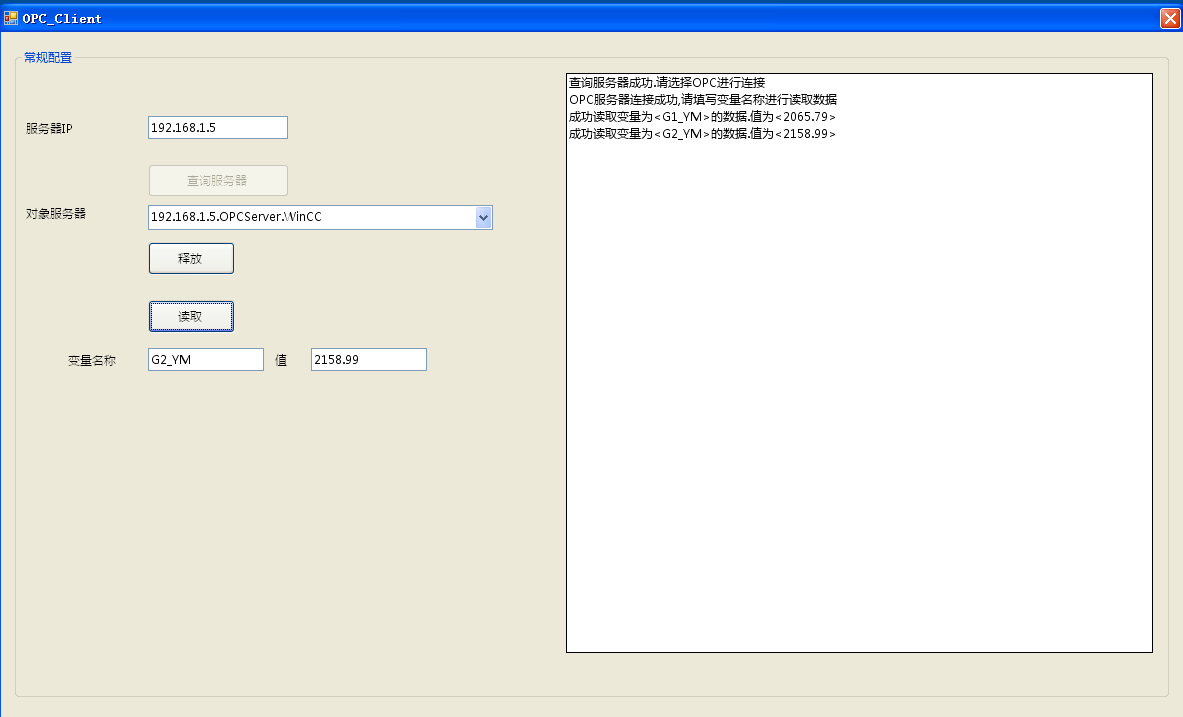This screenshot has height=717, width=1183.
Task: Click the 值 label
Action: [x=281, y=361]
